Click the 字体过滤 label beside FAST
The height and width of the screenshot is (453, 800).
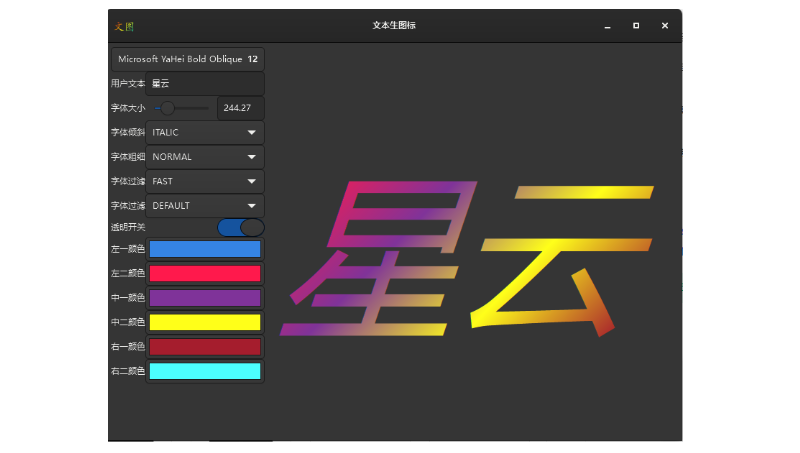pyautogui.click(x=128, y=182)
